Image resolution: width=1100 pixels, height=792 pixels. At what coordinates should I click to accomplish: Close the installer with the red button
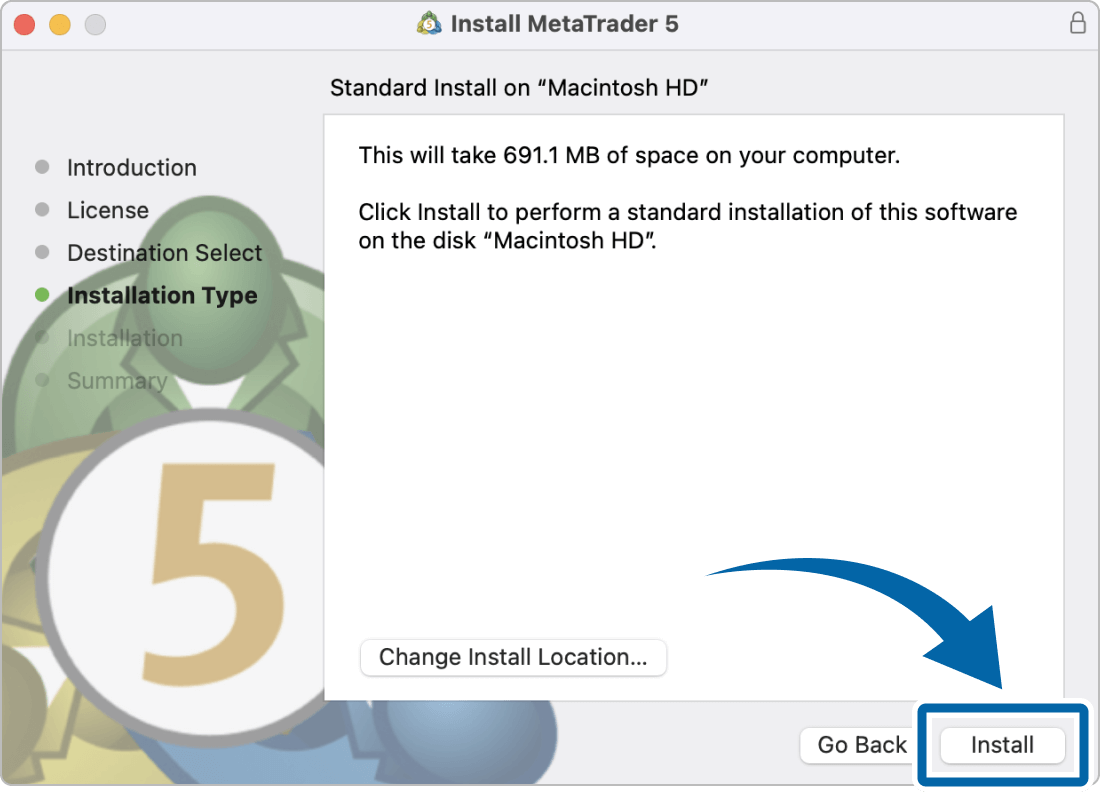click(x=25, y=25)
